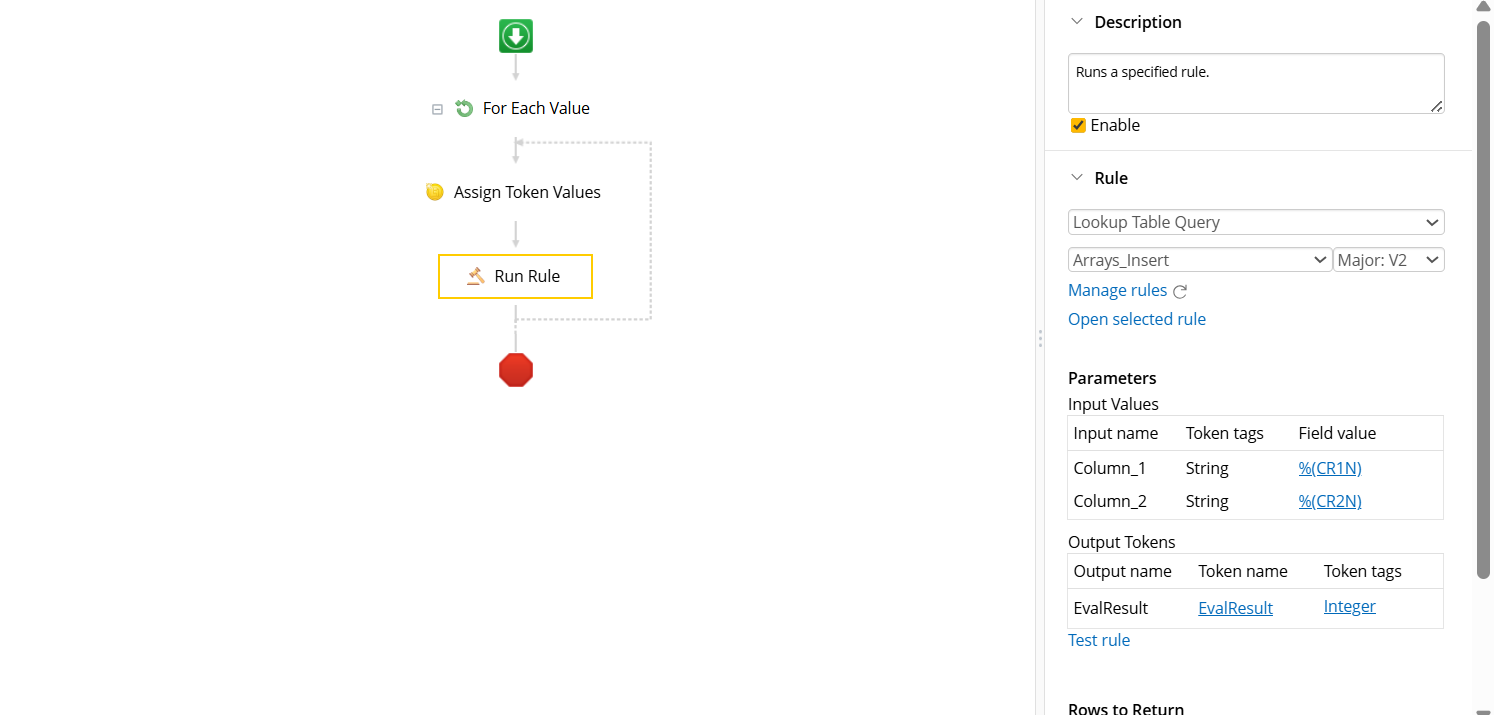Screen dimensions: 1494x715
Task: Open the Lookup Table Query dropdown
Action: click(1256, 222)
